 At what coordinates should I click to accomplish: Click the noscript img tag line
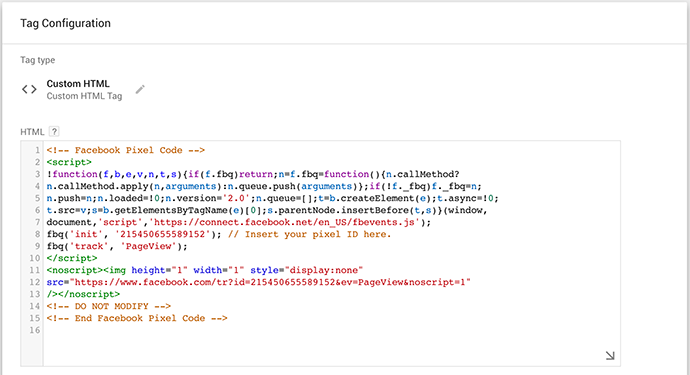pyautogui.click(x=205, y=270)
